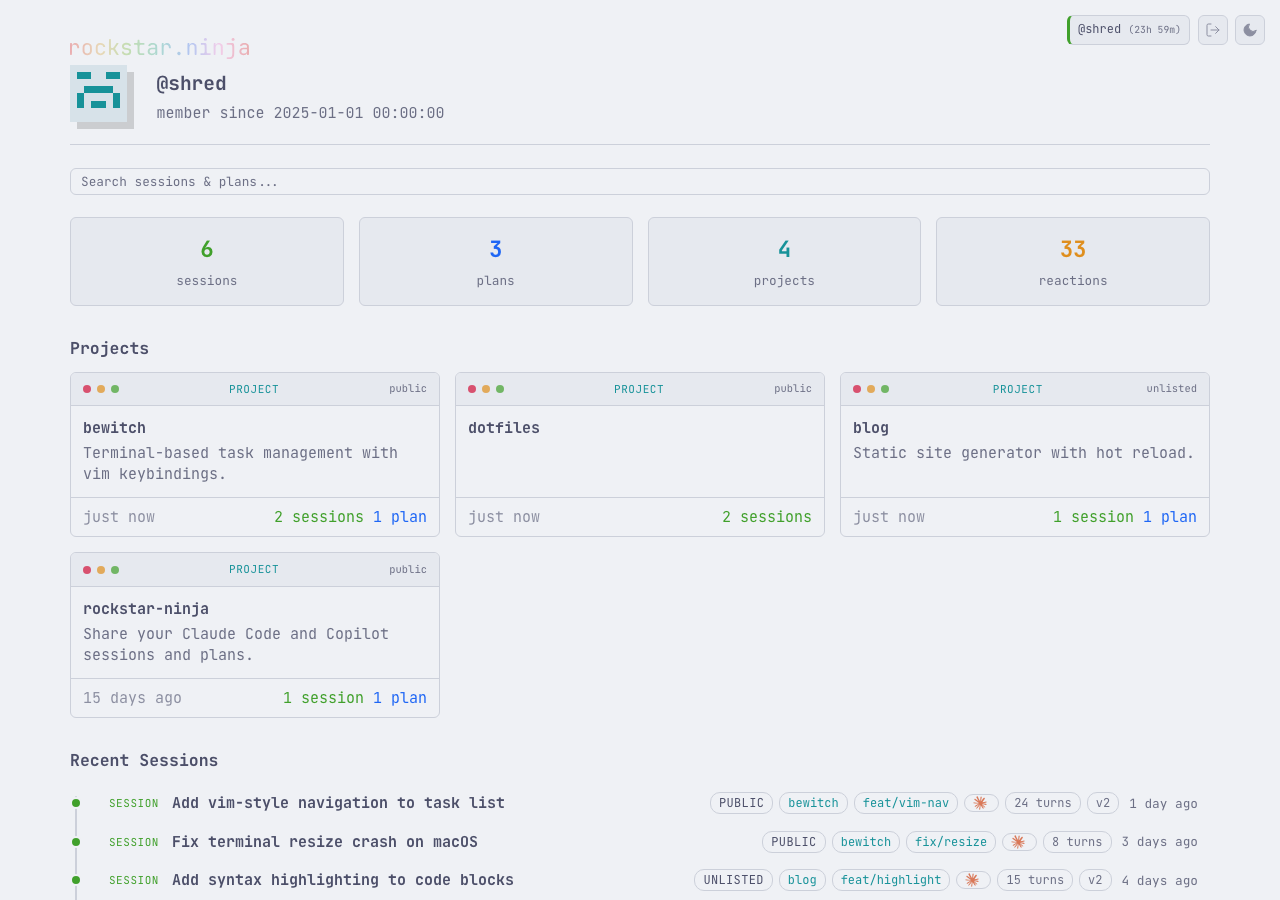Select the feat/vim-nav branch badge
The image size is (1280, 900).
[x=905, y=803]
